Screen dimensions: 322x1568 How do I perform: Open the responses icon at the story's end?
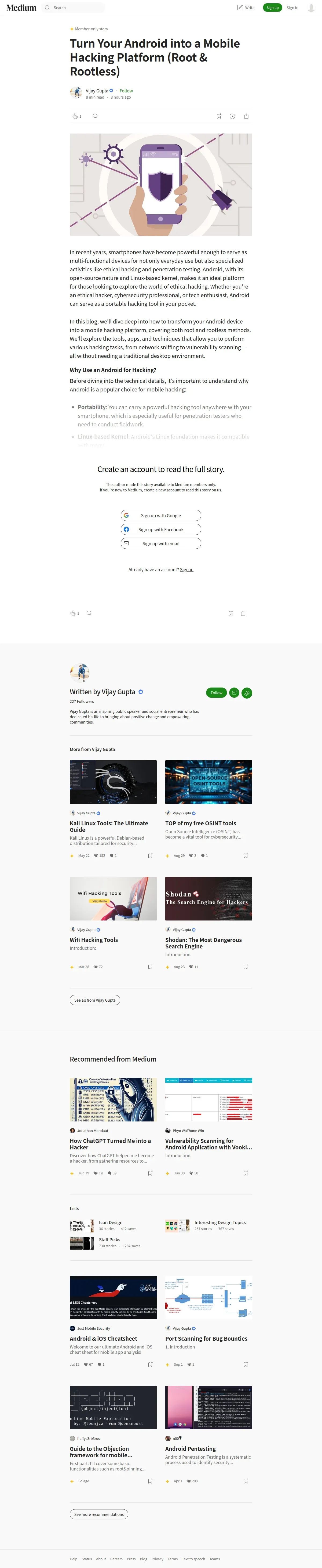coord(89,613)
